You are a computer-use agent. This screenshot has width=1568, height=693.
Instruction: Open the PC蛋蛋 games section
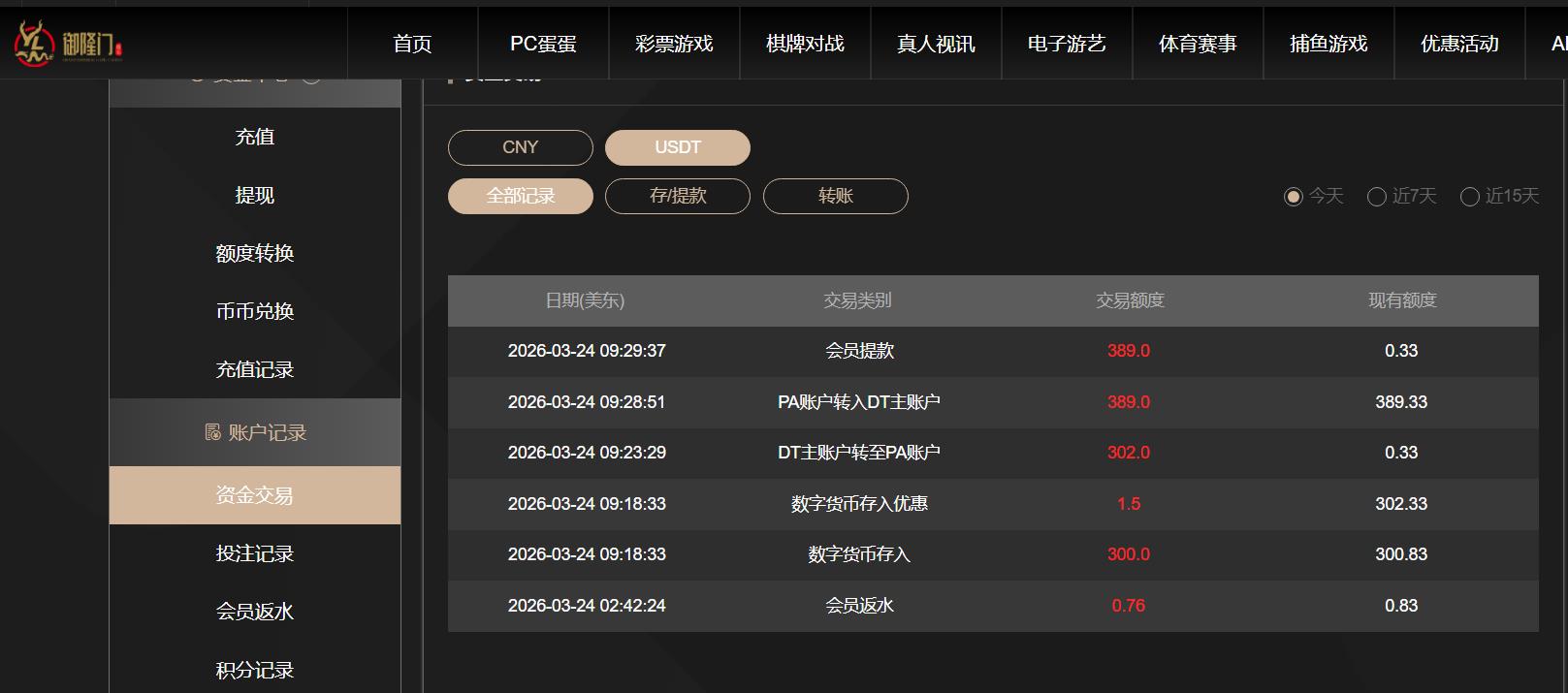click(543, 43)
